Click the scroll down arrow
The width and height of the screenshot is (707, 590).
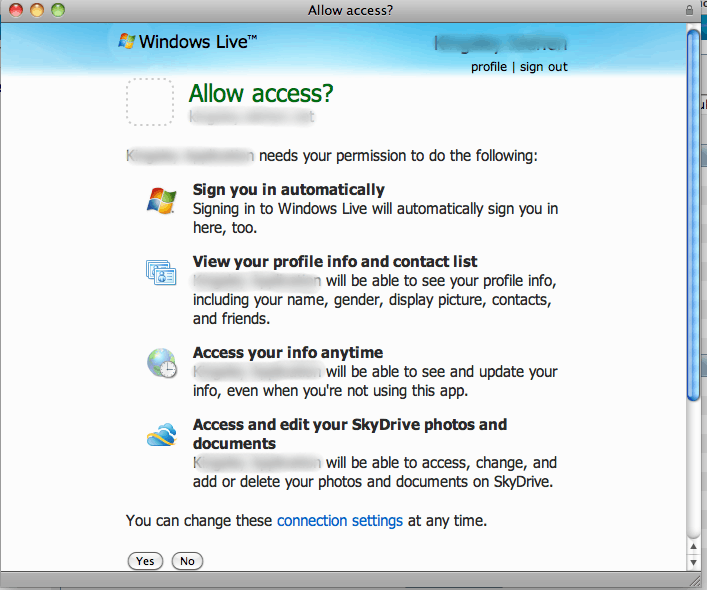click(693, 562)
